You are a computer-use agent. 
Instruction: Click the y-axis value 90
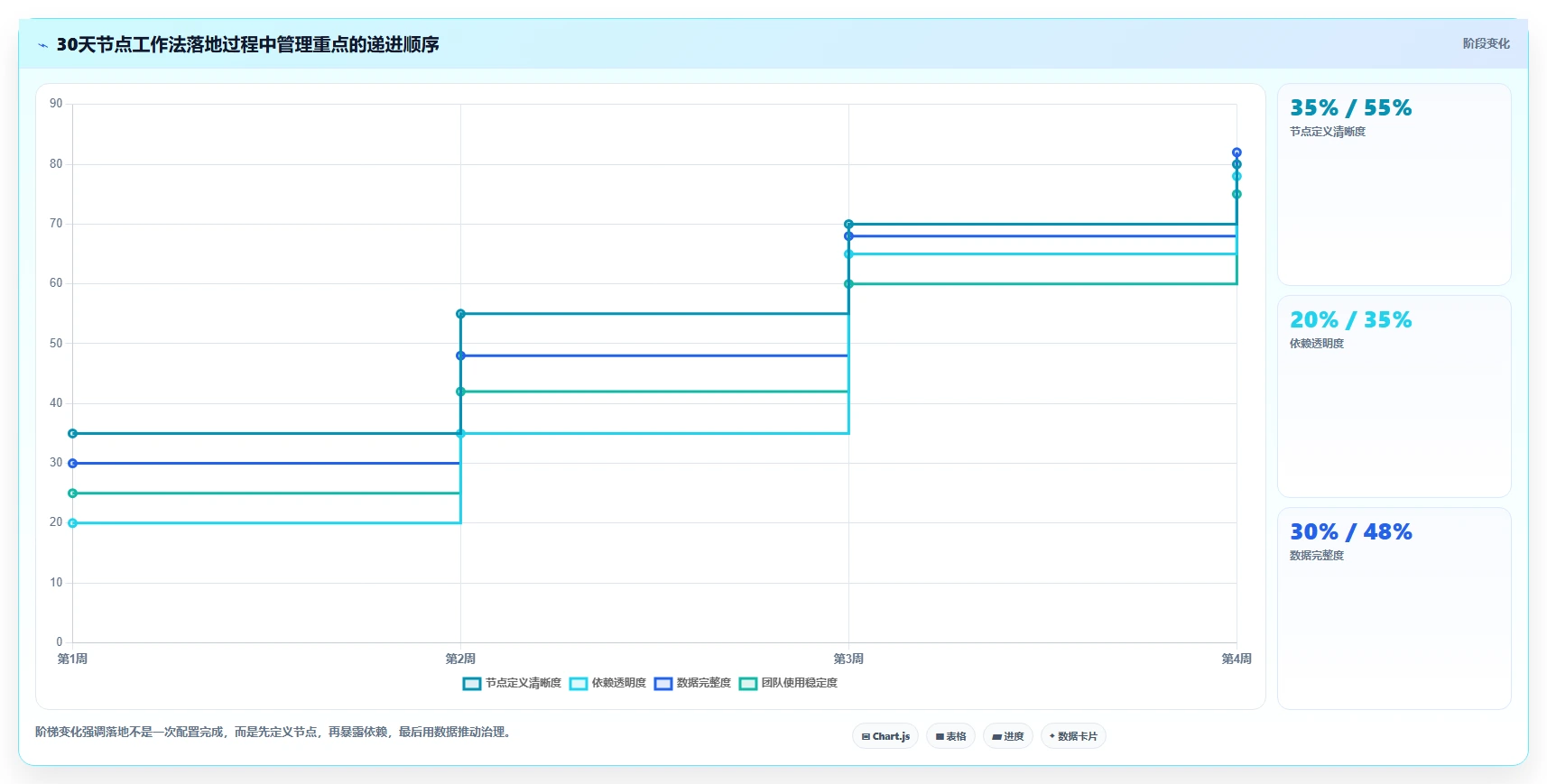pos(56,104)
